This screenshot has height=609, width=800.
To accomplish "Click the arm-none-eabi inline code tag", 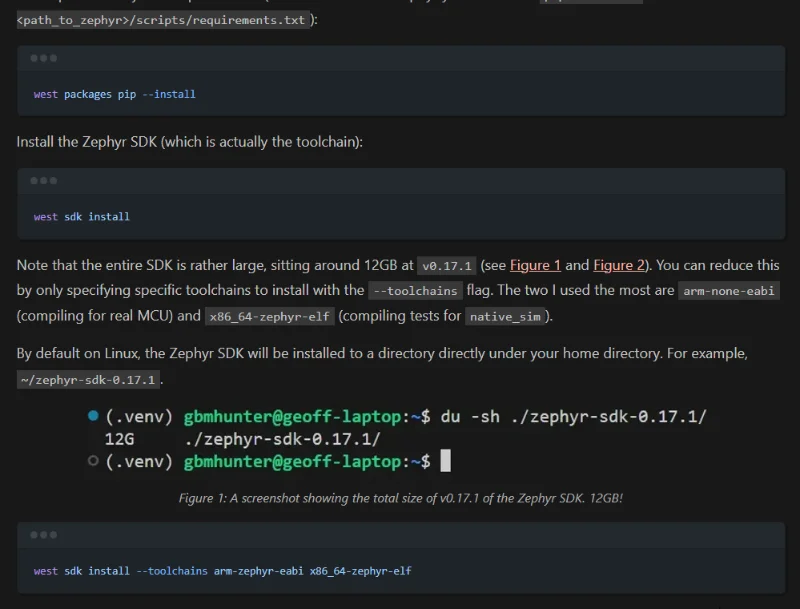I will pyautogui.click(x=728, y=291).
